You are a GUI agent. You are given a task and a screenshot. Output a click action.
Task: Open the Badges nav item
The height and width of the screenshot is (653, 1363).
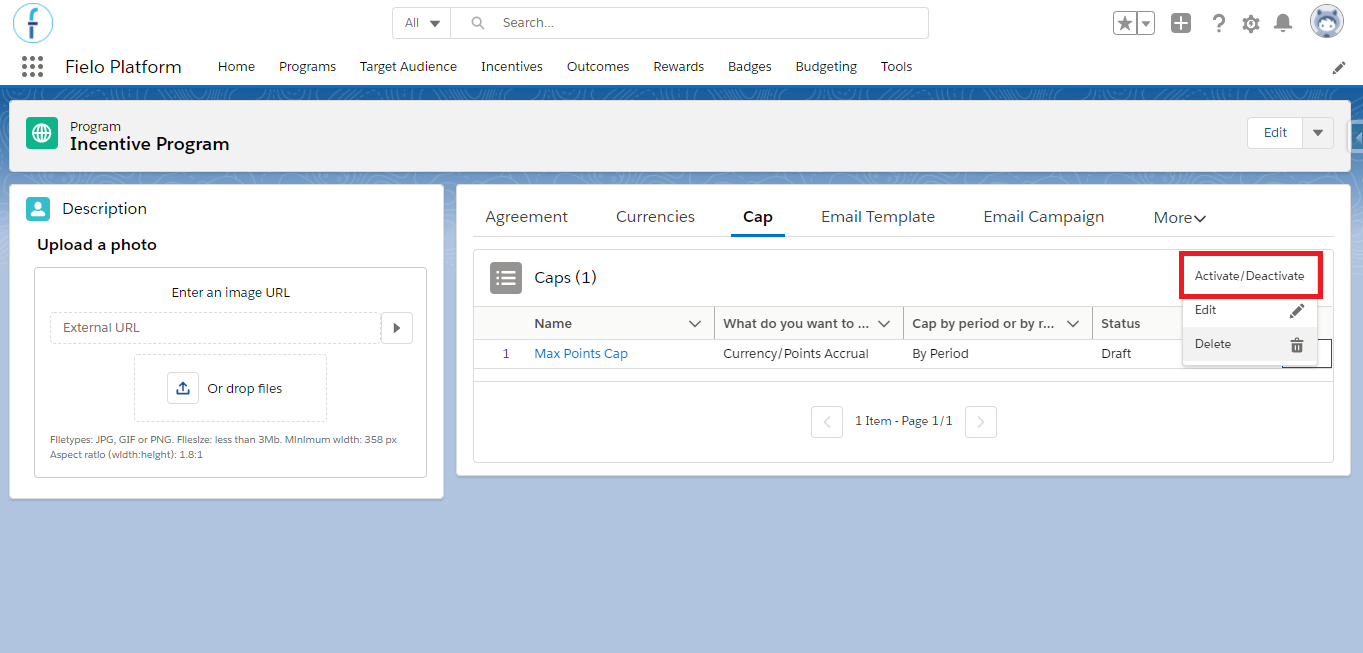750,66
